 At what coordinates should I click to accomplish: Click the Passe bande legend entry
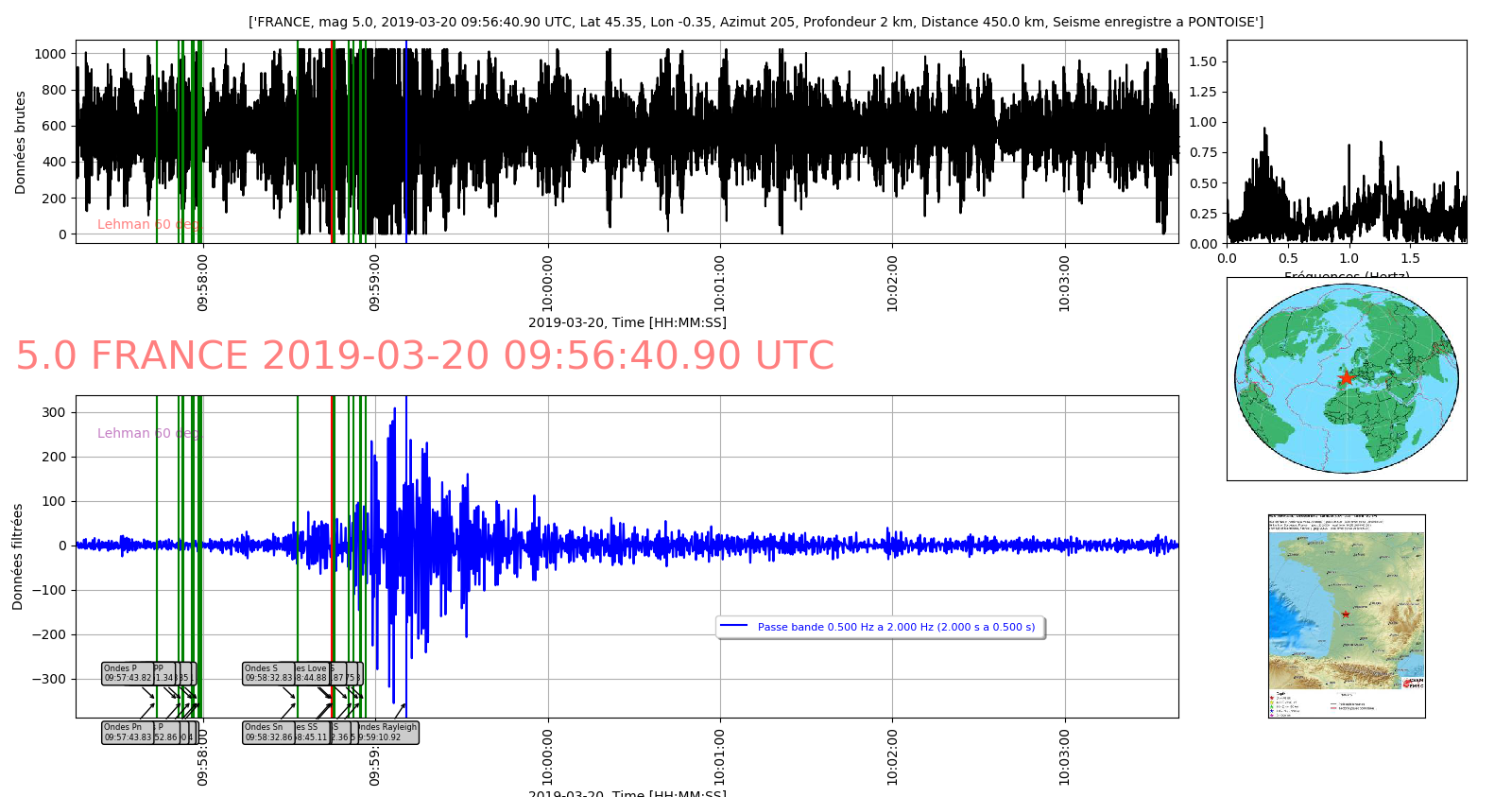pos(895,627)
